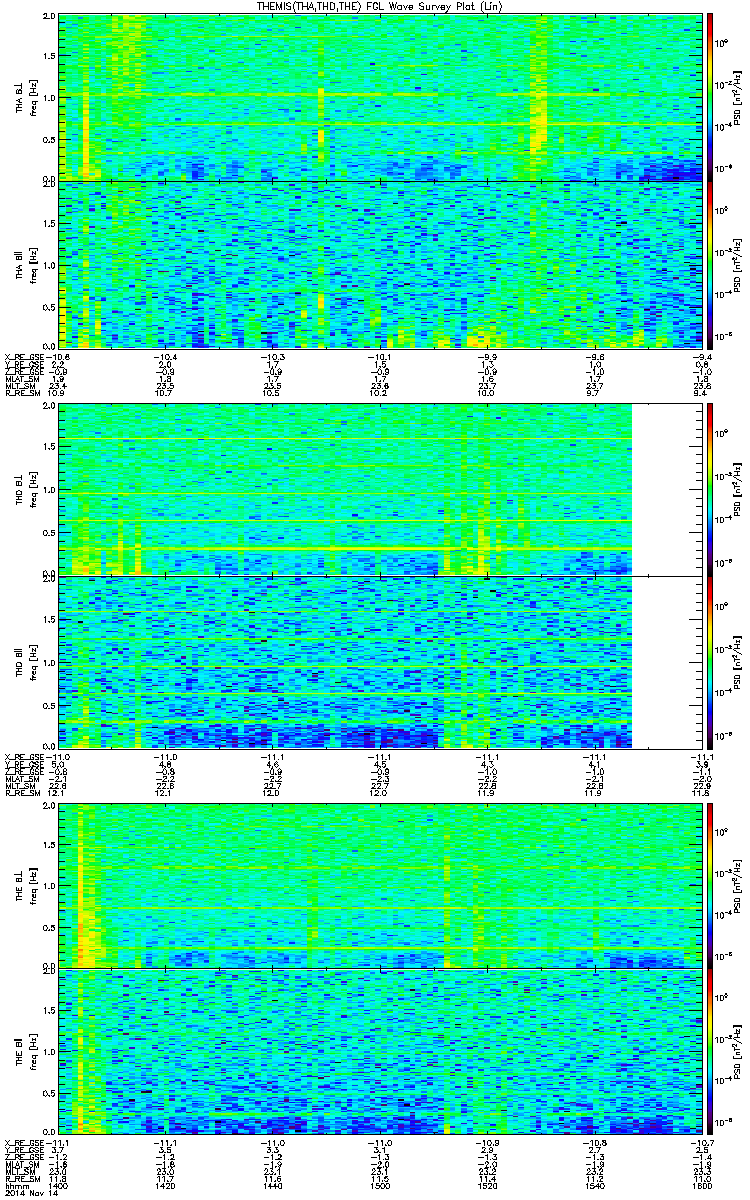Click the '1520' time tick label
The height and width of the screenshot is (1200, 750).
487,1185
